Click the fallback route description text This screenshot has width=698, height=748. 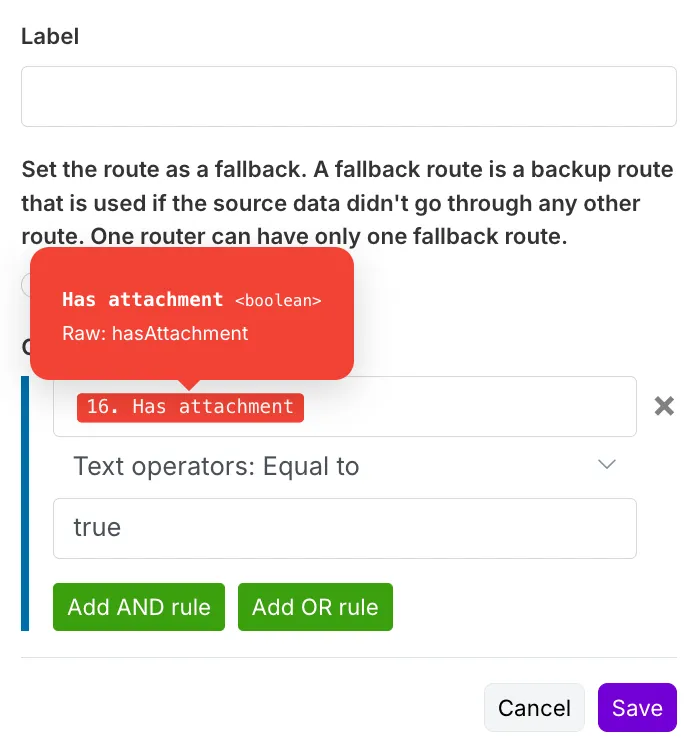[x=347, y=203]
